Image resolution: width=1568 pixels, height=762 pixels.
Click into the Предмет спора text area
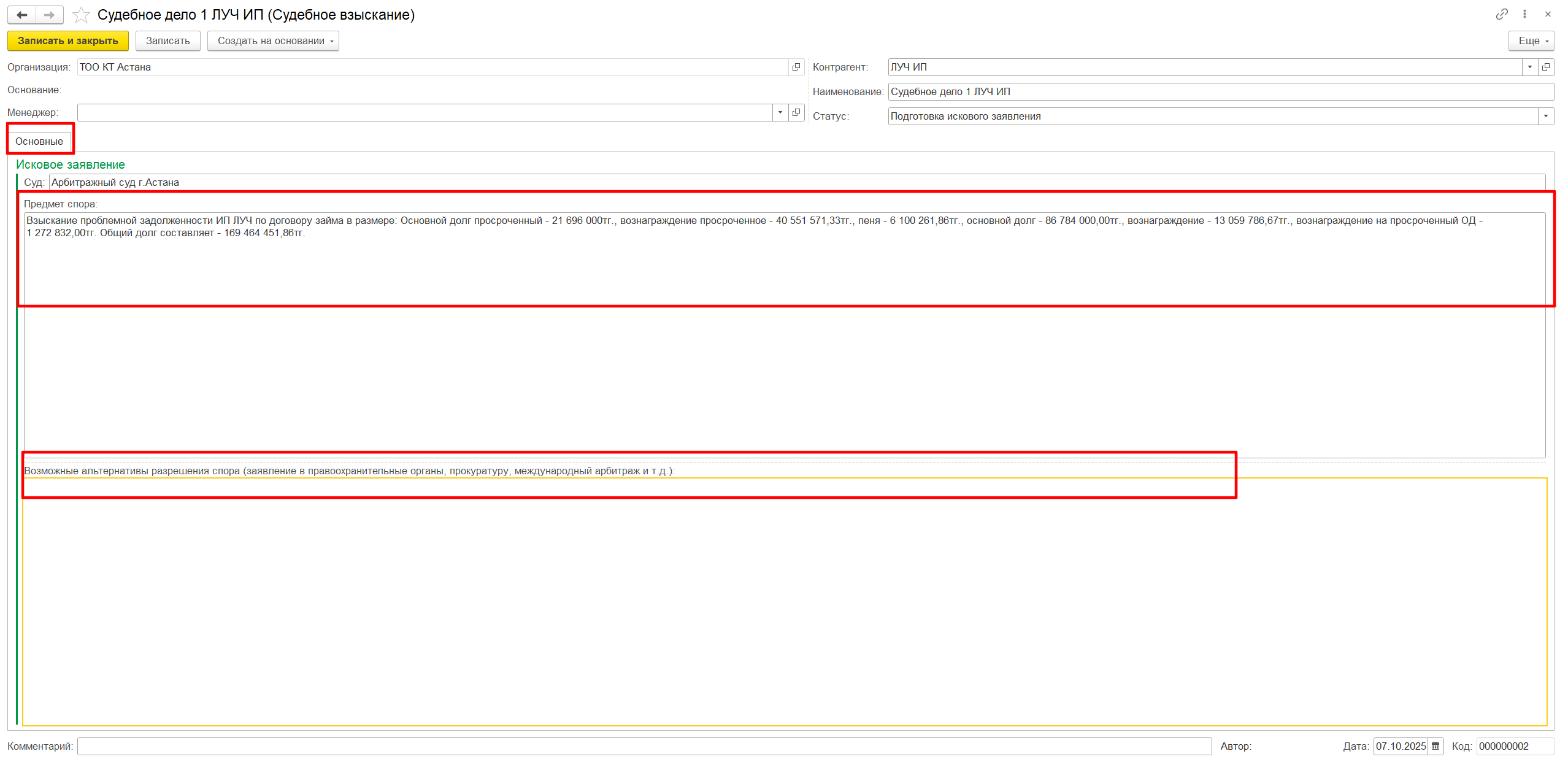(x=784, y=334)
